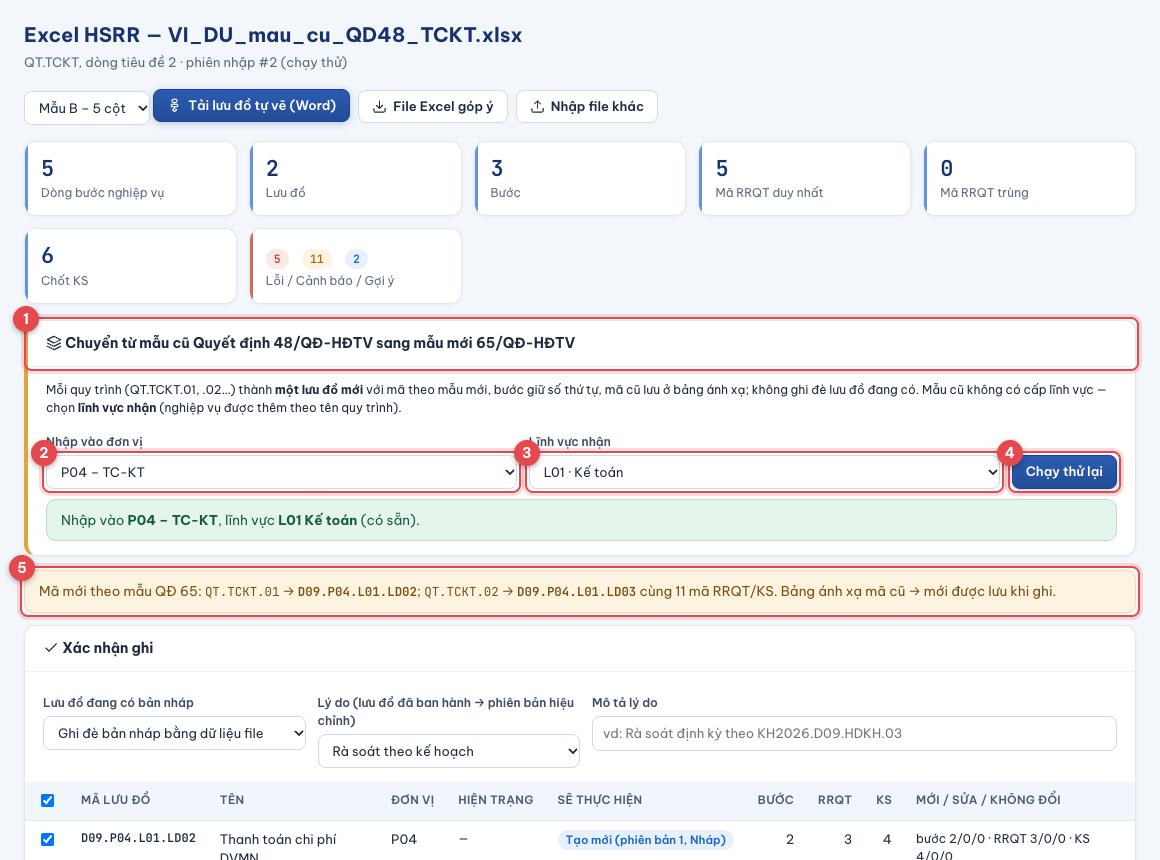1160x860 pixels.
Task: Uncheck the D09.P04.L01.LD02 row checkbox
Action: pyautogui.click(x=47, y=839)
